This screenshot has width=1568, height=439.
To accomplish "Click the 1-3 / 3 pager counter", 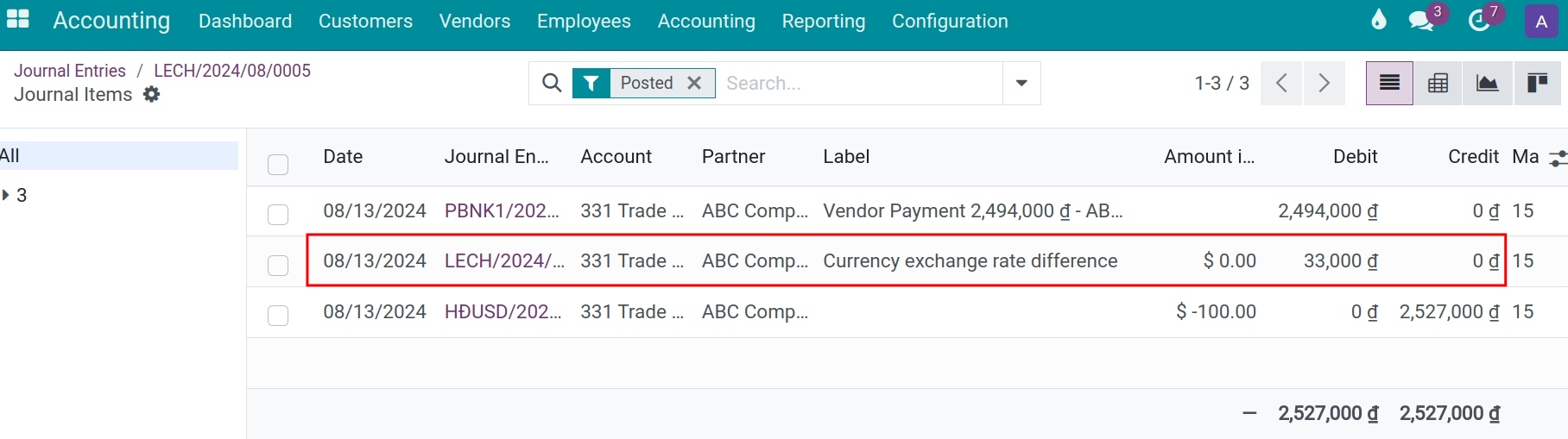I will (x=1222, y=83).
